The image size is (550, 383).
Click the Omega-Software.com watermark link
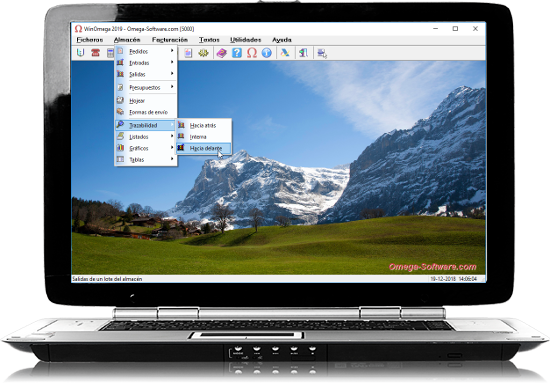click(x=432, y=267)
